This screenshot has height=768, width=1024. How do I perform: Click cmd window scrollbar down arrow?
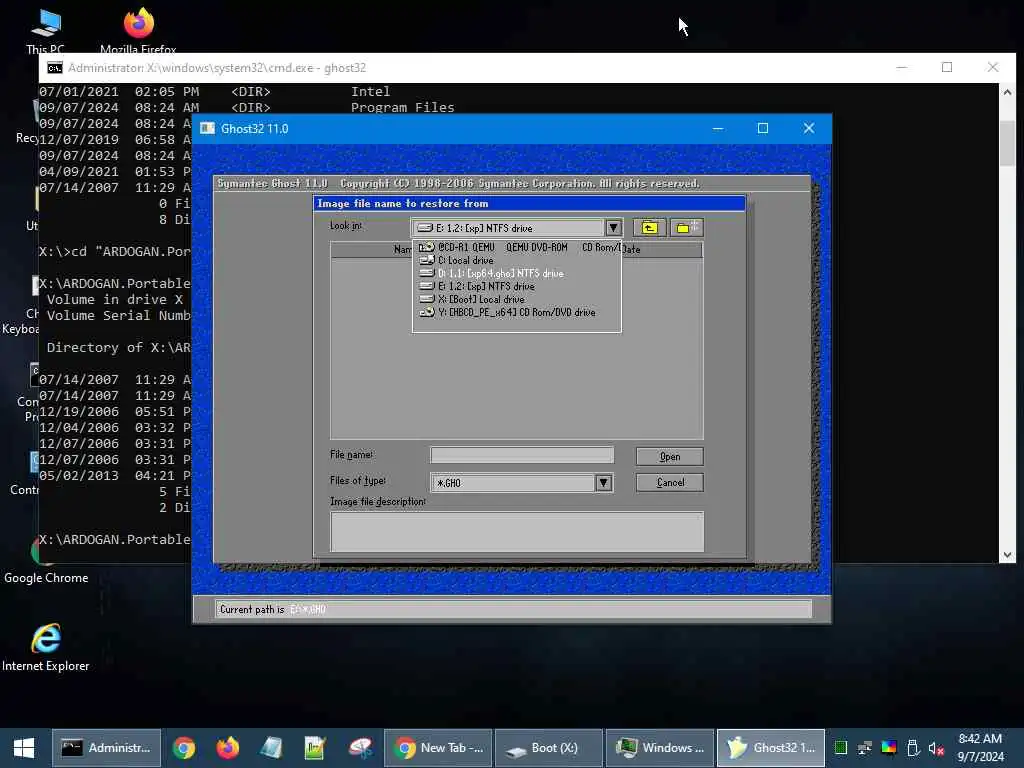coord(1007,554)
